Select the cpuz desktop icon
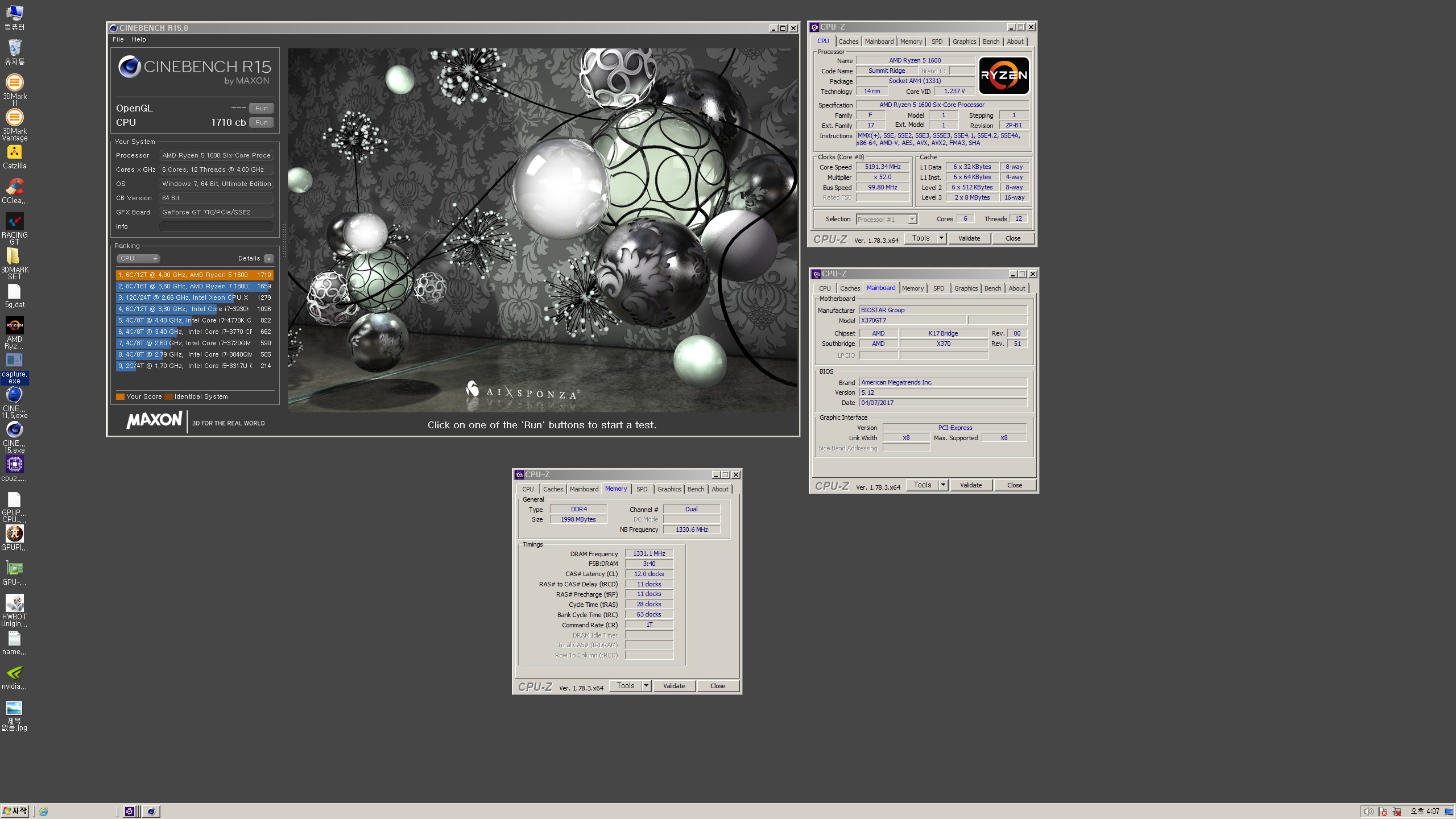 pos(14,469)
